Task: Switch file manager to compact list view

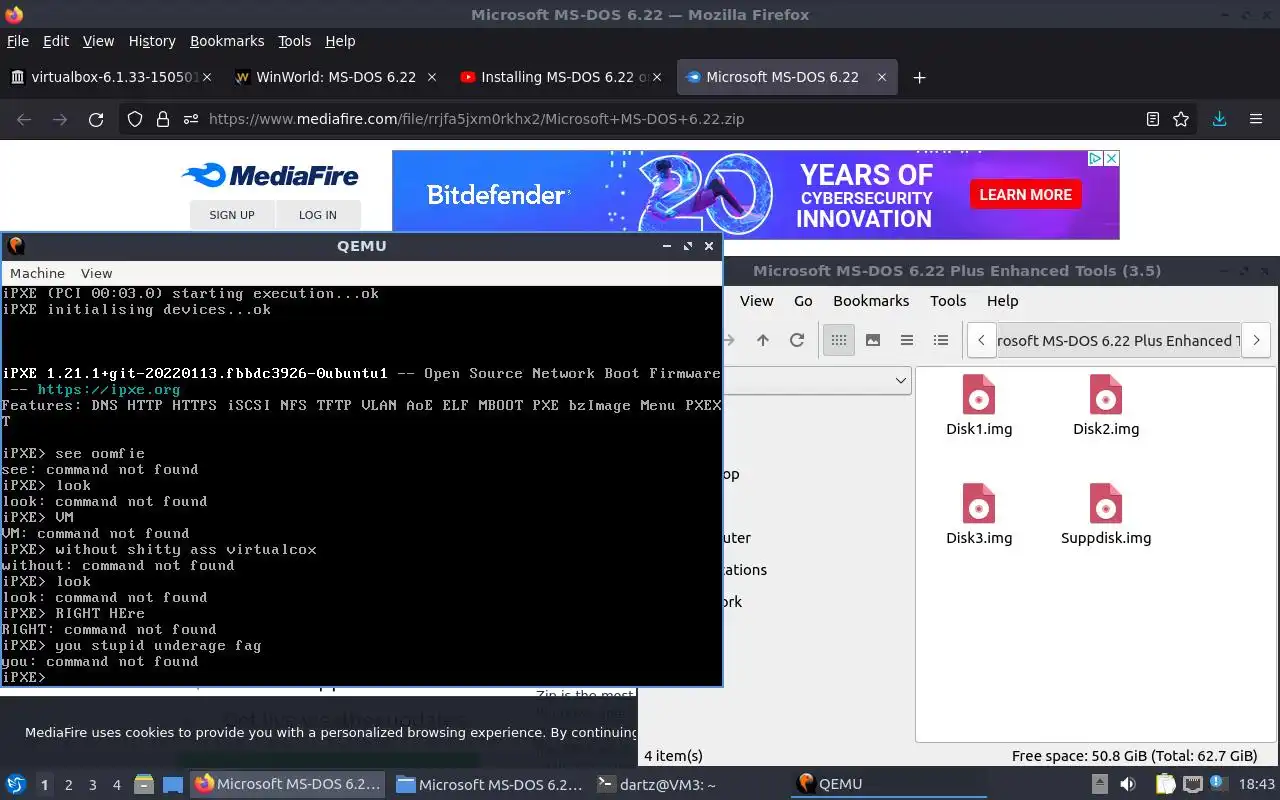Action: (907, 340)
